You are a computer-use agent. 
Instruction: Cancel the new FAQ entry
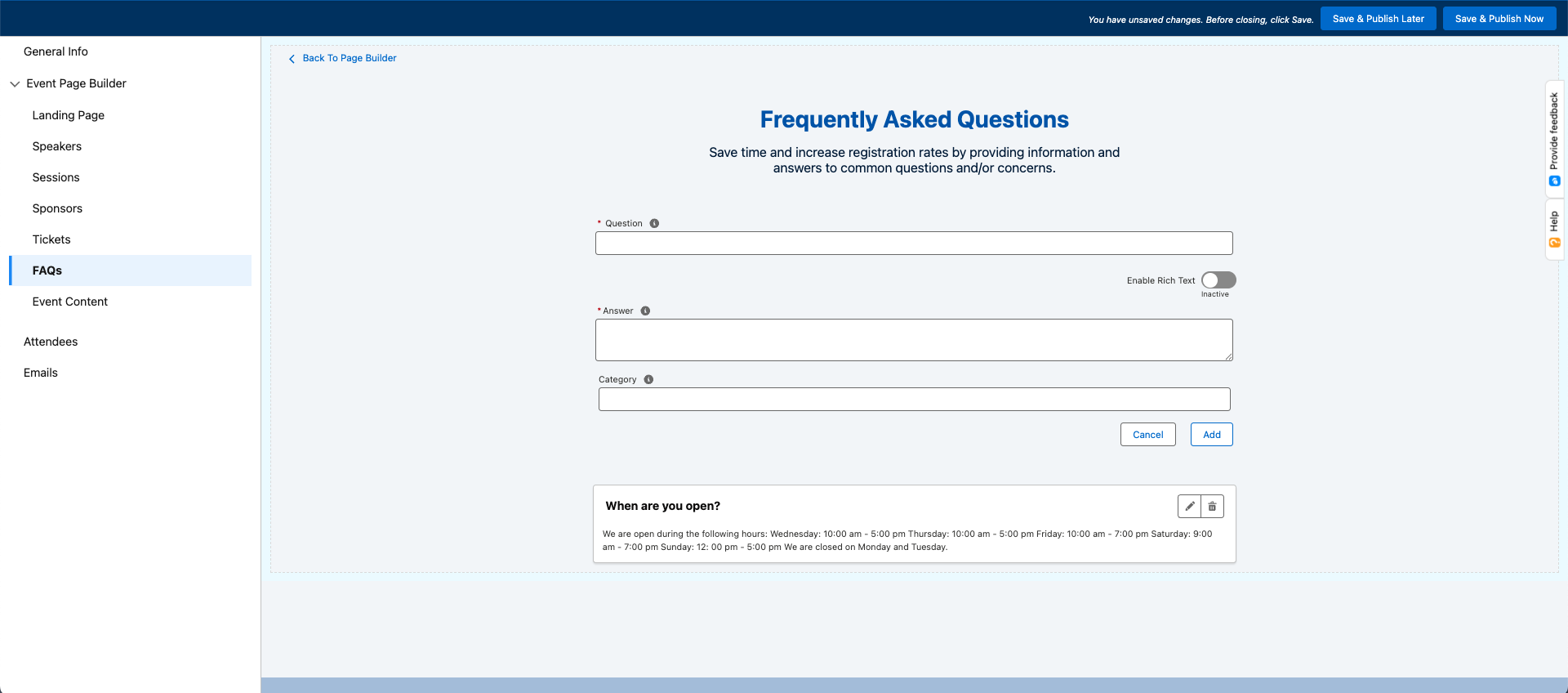click(x=1148, y=435)
